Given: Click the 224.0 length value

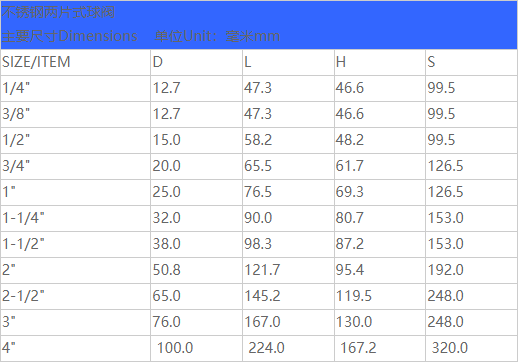Looking at the screenshot, I should tap(266, 348).
